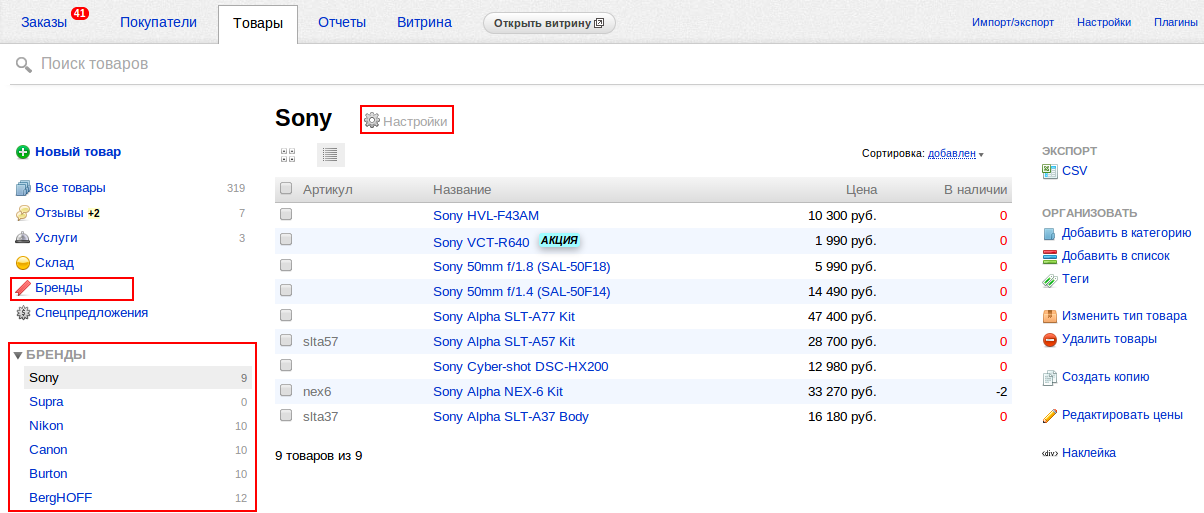This screenshot has height=513, width=1204.
Task: Click the search magnifier icon
Action: [24, 66]
